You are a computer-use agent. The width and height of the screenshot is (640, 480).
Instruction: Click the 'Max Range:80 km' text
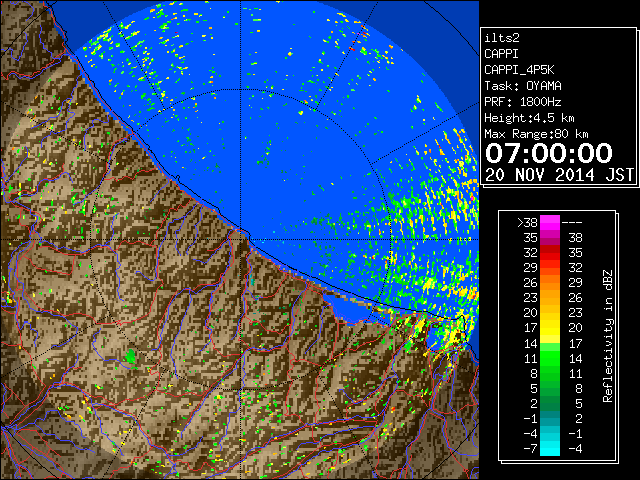tap(536, 134)
